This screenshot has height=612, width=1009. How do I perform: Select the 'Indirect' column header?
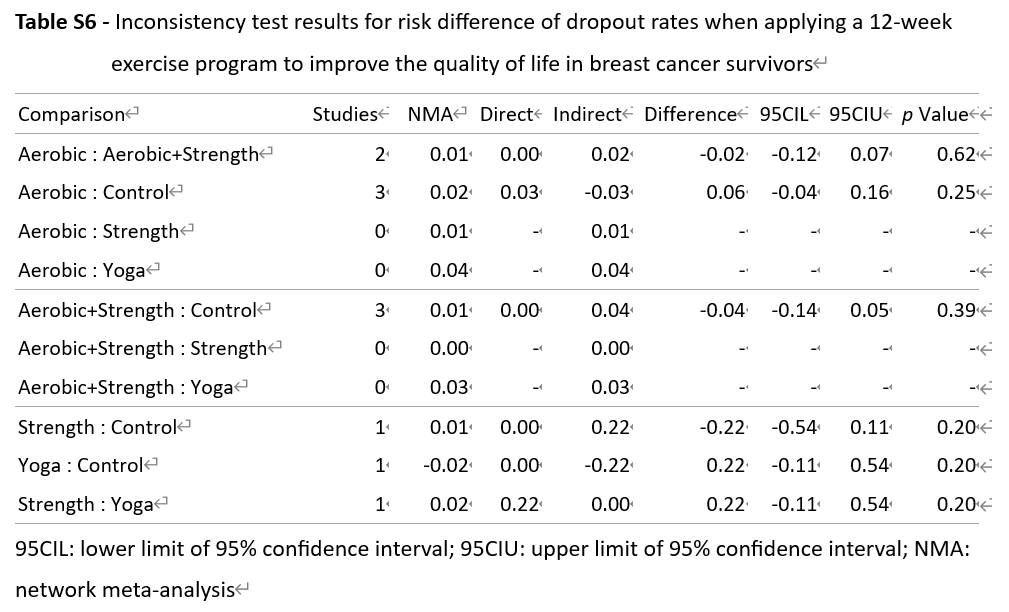coord(587,114)
